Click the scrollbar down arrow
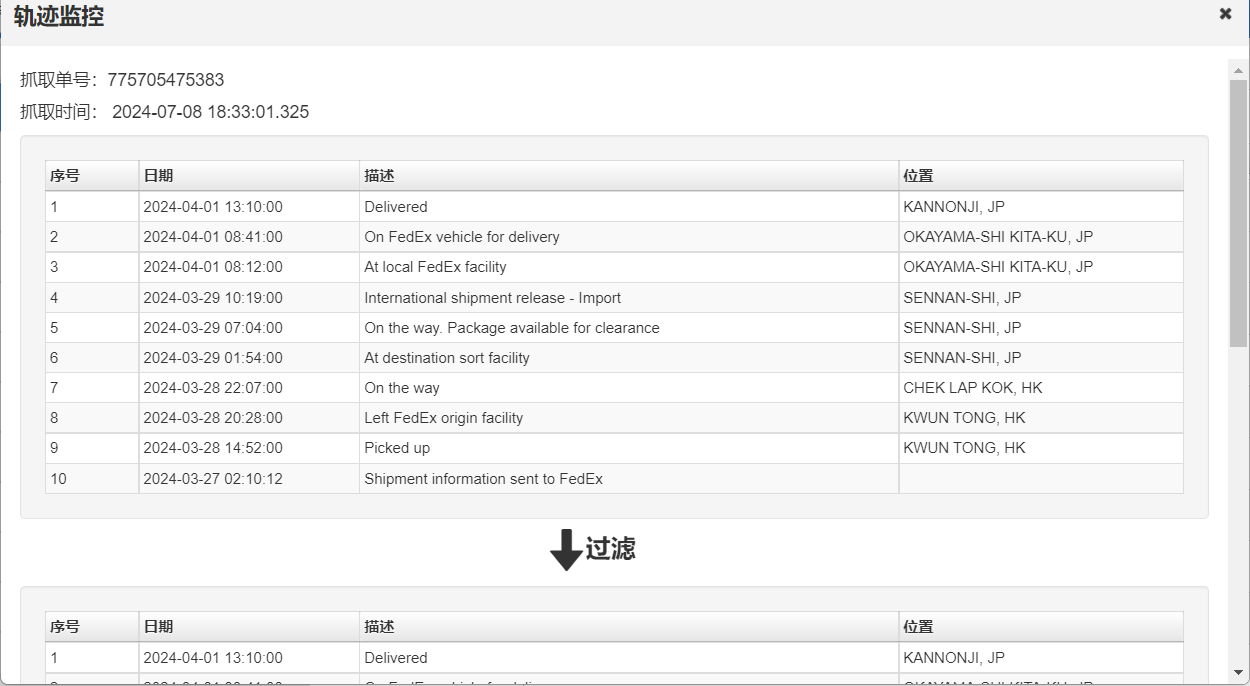This screenshot has width=1250, height=686. pyautogui.click(x=1238, y=672)
